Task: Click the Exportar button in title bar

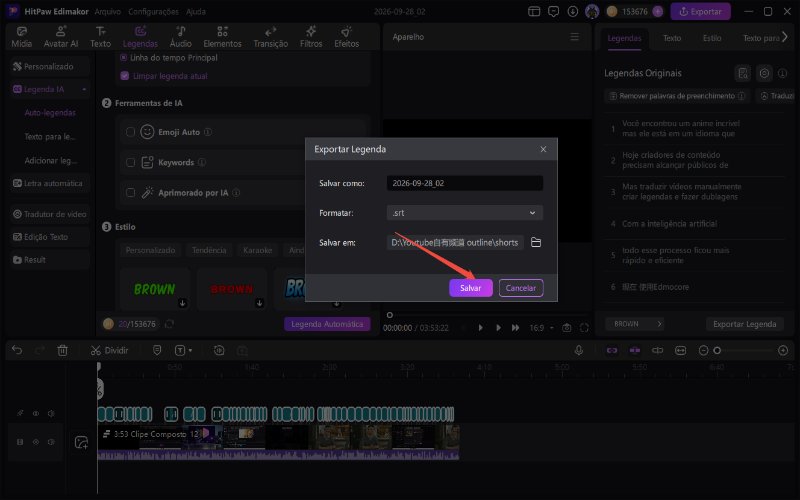Action: pyautogui.click(x=701, y=11)
